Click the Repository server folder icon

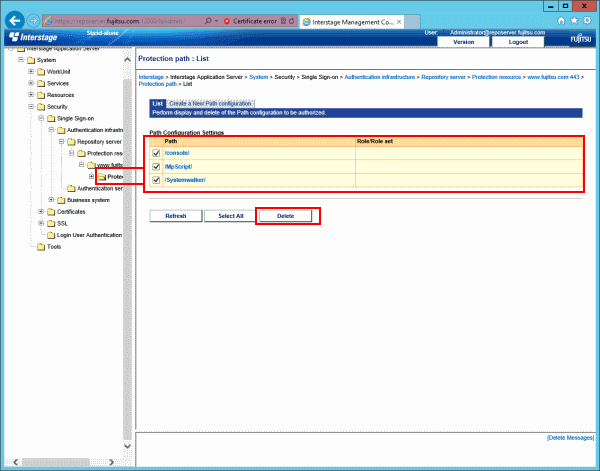click(71, 142)
